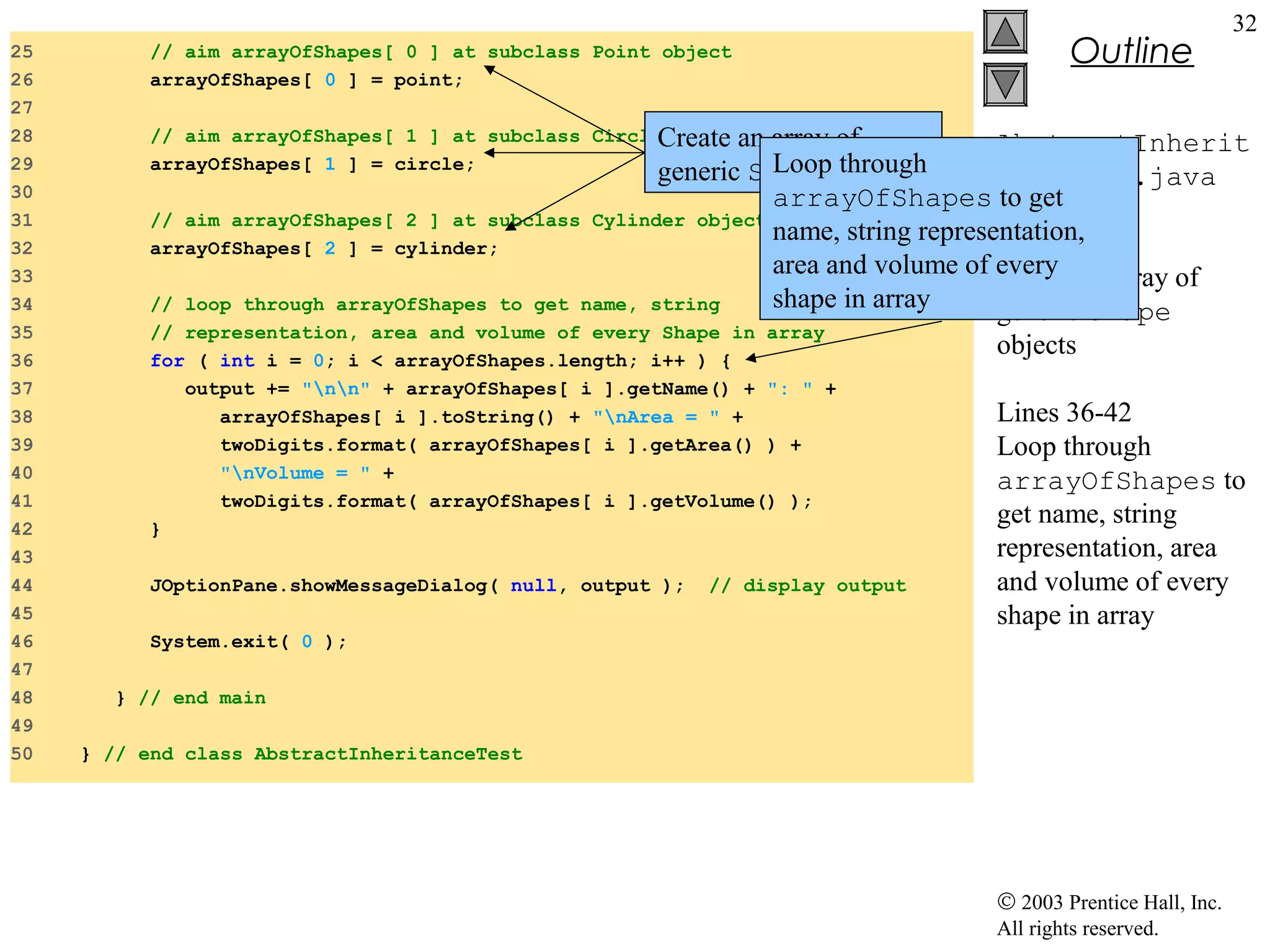Click the 'end class AbstractInheritanceTest' comment
1270x952 pixels.
tap(313, 754)
